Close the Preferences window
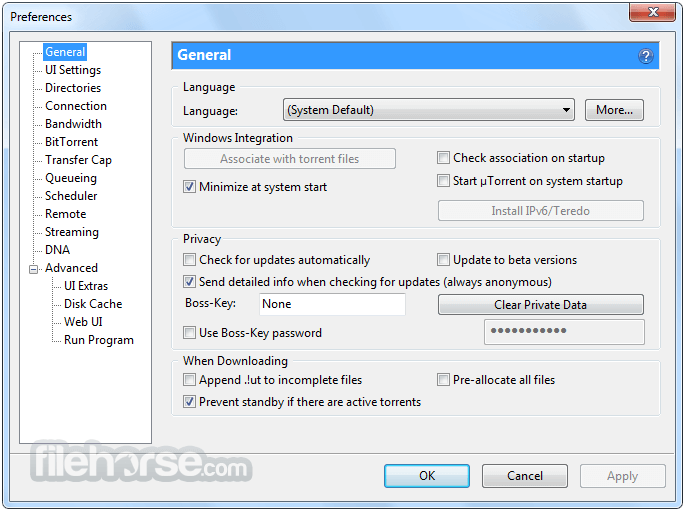 [652, 12]
